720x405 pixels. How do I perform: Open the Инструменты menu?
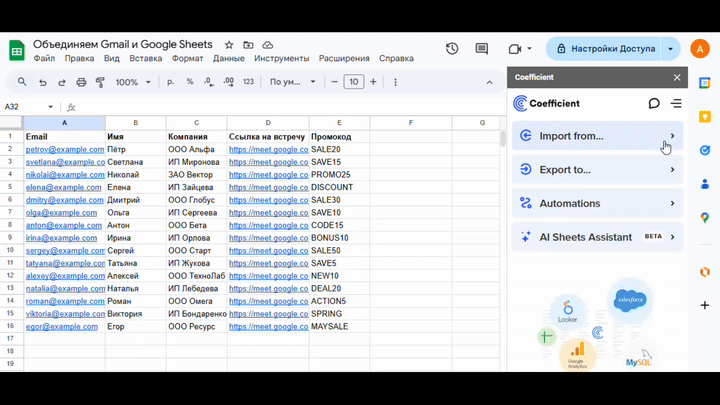pyautogui.click(x=281, y=58)
